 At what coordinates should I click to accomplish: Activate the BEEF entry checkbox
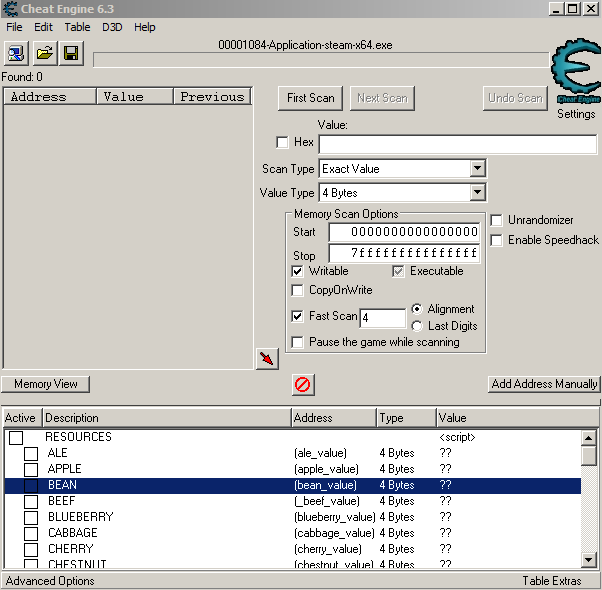pyautogui.click(x=31, y=501)
